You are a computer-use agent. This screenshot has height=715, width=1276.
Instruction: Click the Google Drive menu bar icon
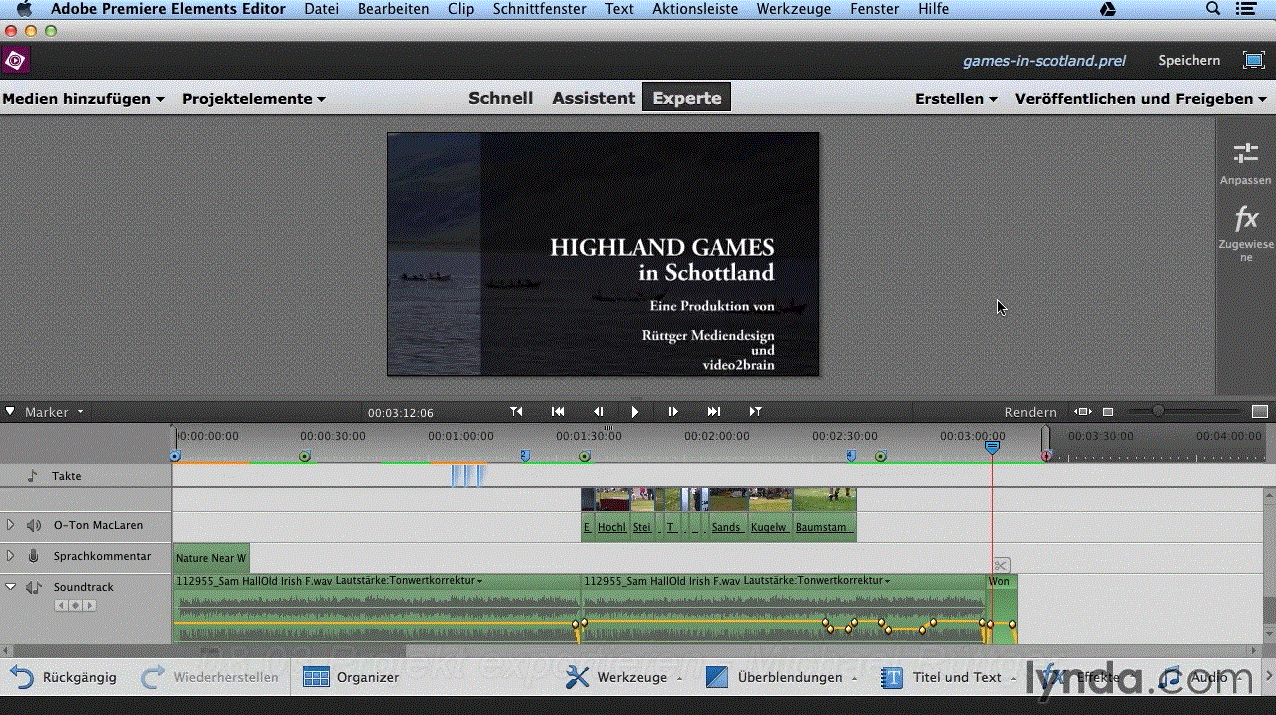pos(1107,9)
